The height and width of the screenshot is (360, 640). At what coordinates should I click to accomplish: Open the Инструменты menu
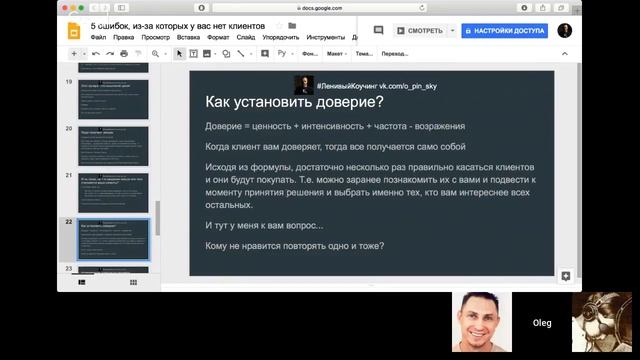coord(326,37)
